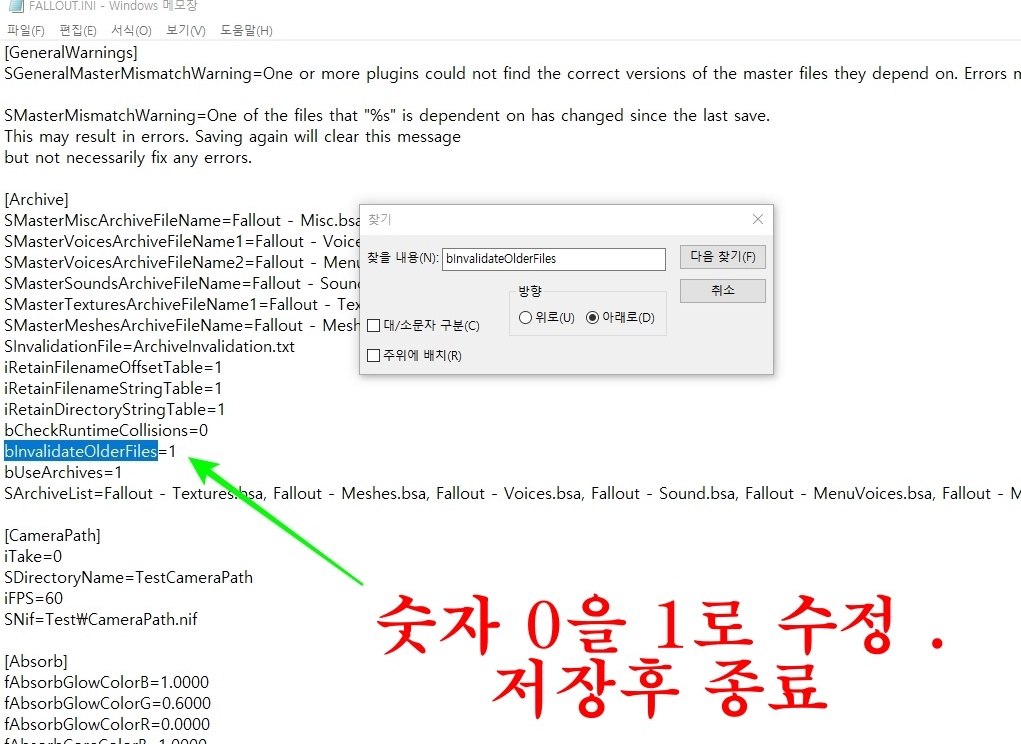
Task: Click the SMasterVoicesArchiveFileName1 line
Action: tap(182, 241)
